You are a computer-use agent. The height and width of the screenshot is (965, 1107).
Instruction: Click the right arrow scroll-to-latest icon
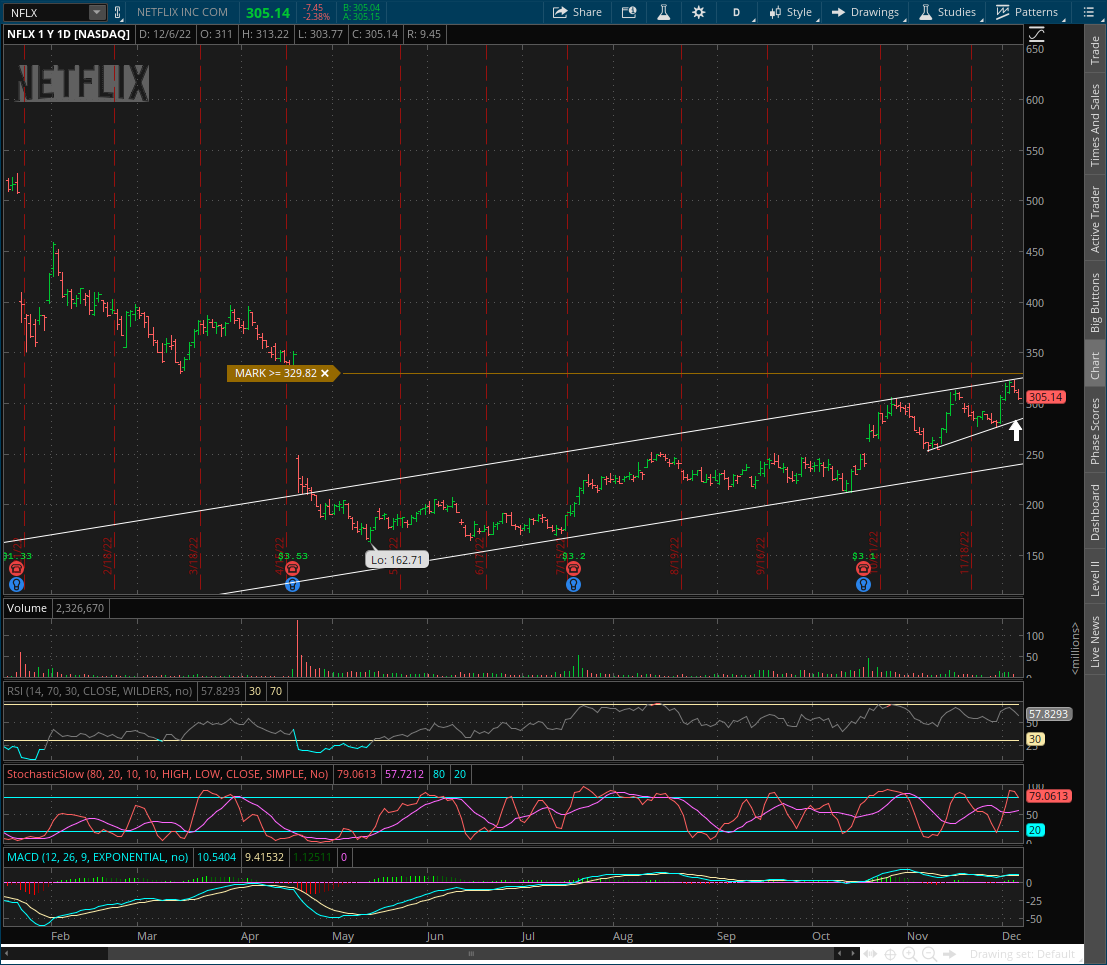(950, 954)
